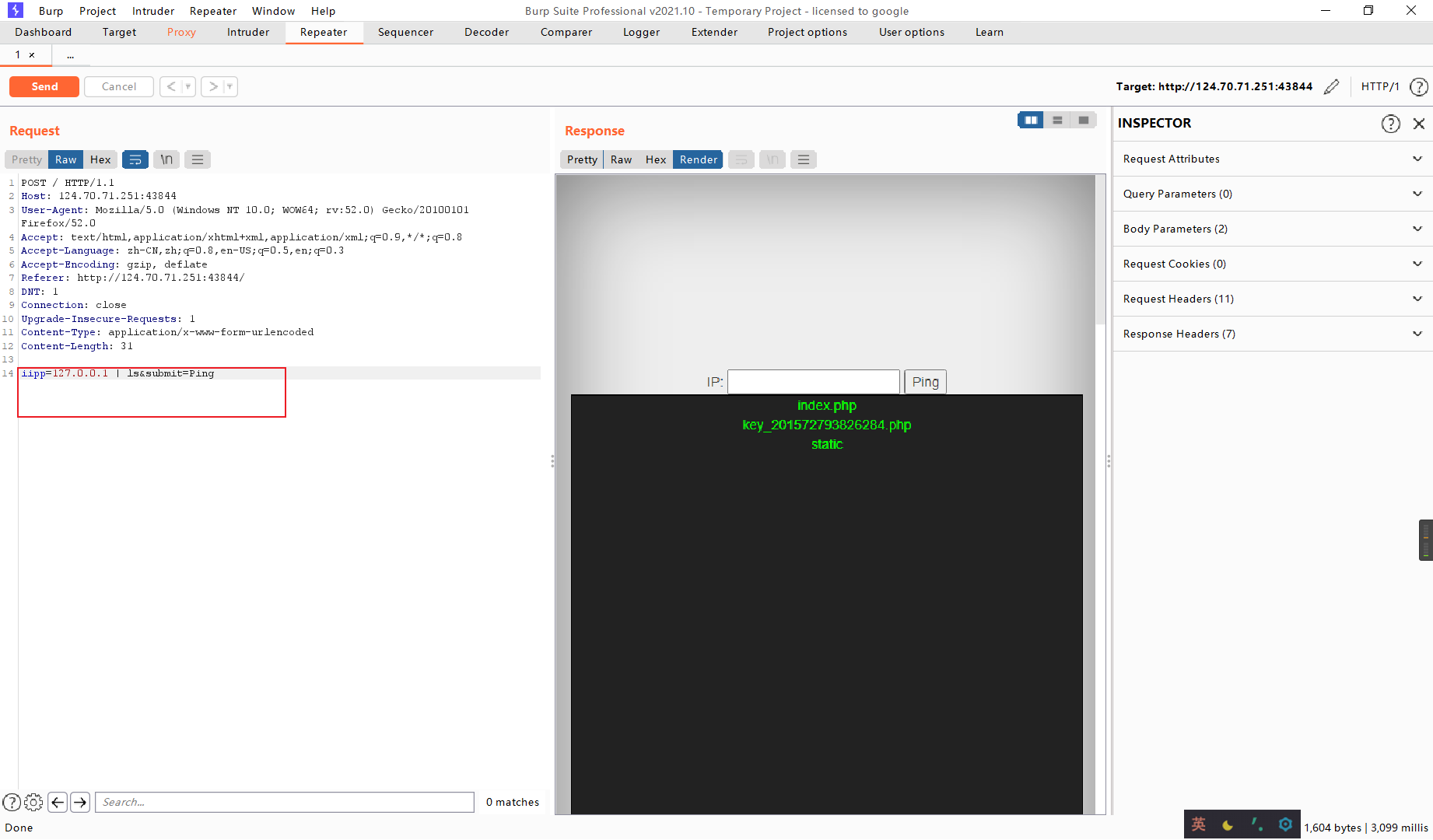Go to next search match arrow
1433x840 pixels.
[80, 802]
